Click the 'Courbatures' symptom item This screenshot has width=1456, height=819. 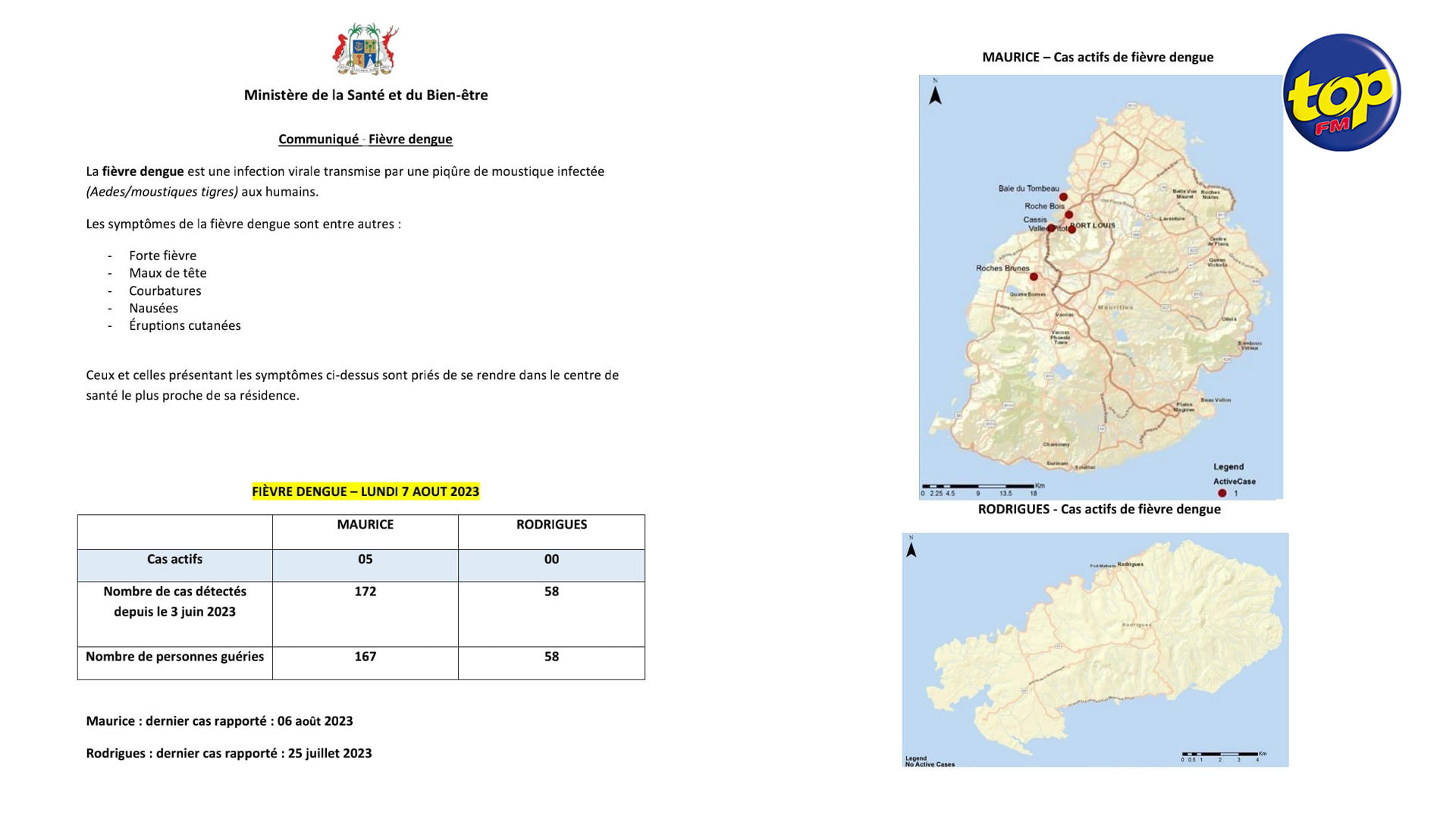coord(165,291)
